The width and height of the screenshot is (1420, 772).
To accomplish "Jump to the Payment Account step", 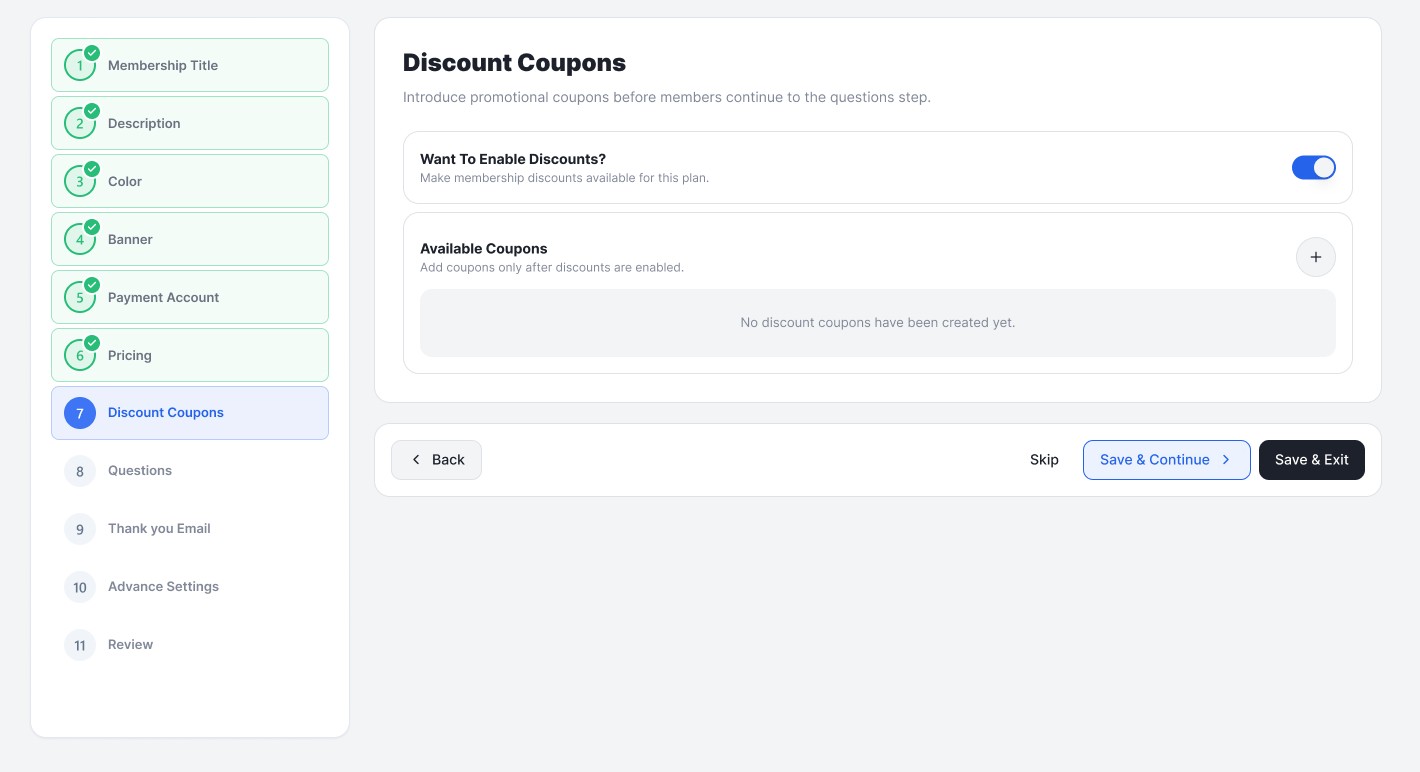I will [x=190, y=297].
